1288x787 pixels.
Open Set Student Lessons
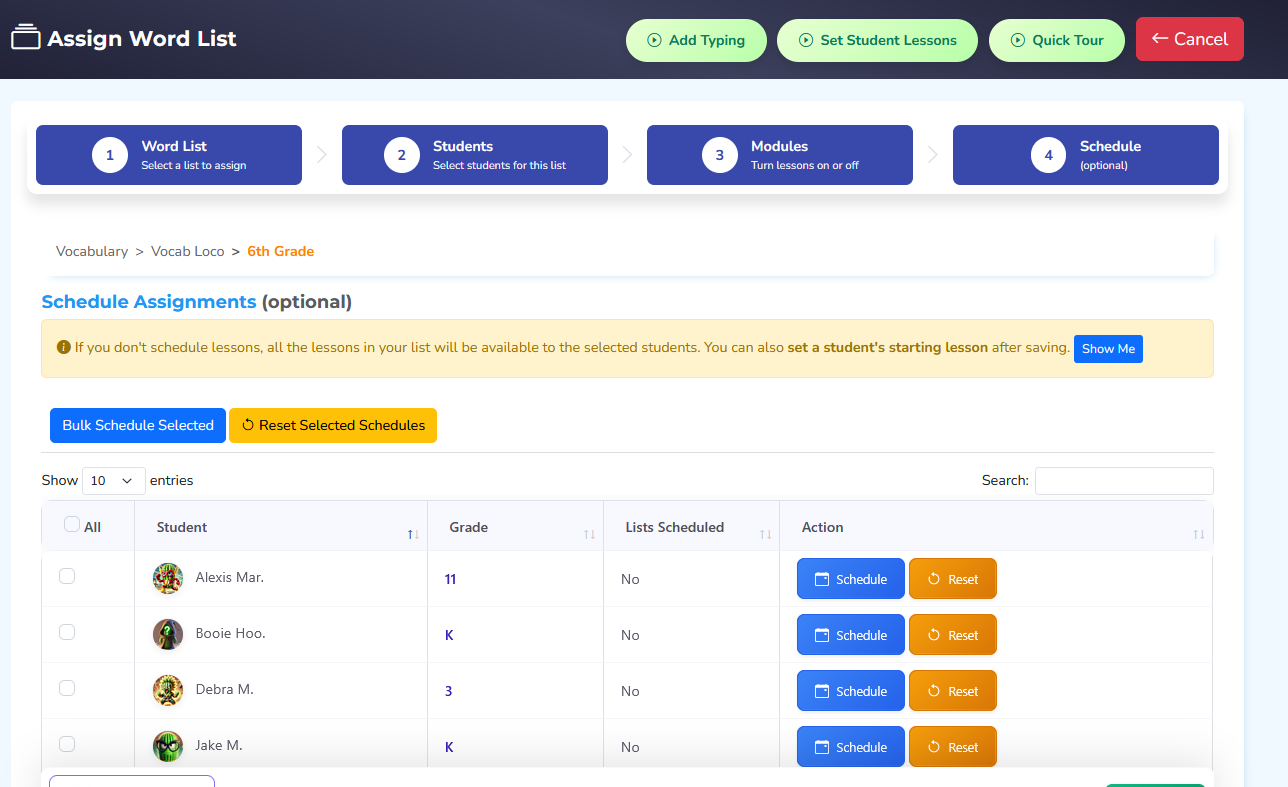point(877,41)
